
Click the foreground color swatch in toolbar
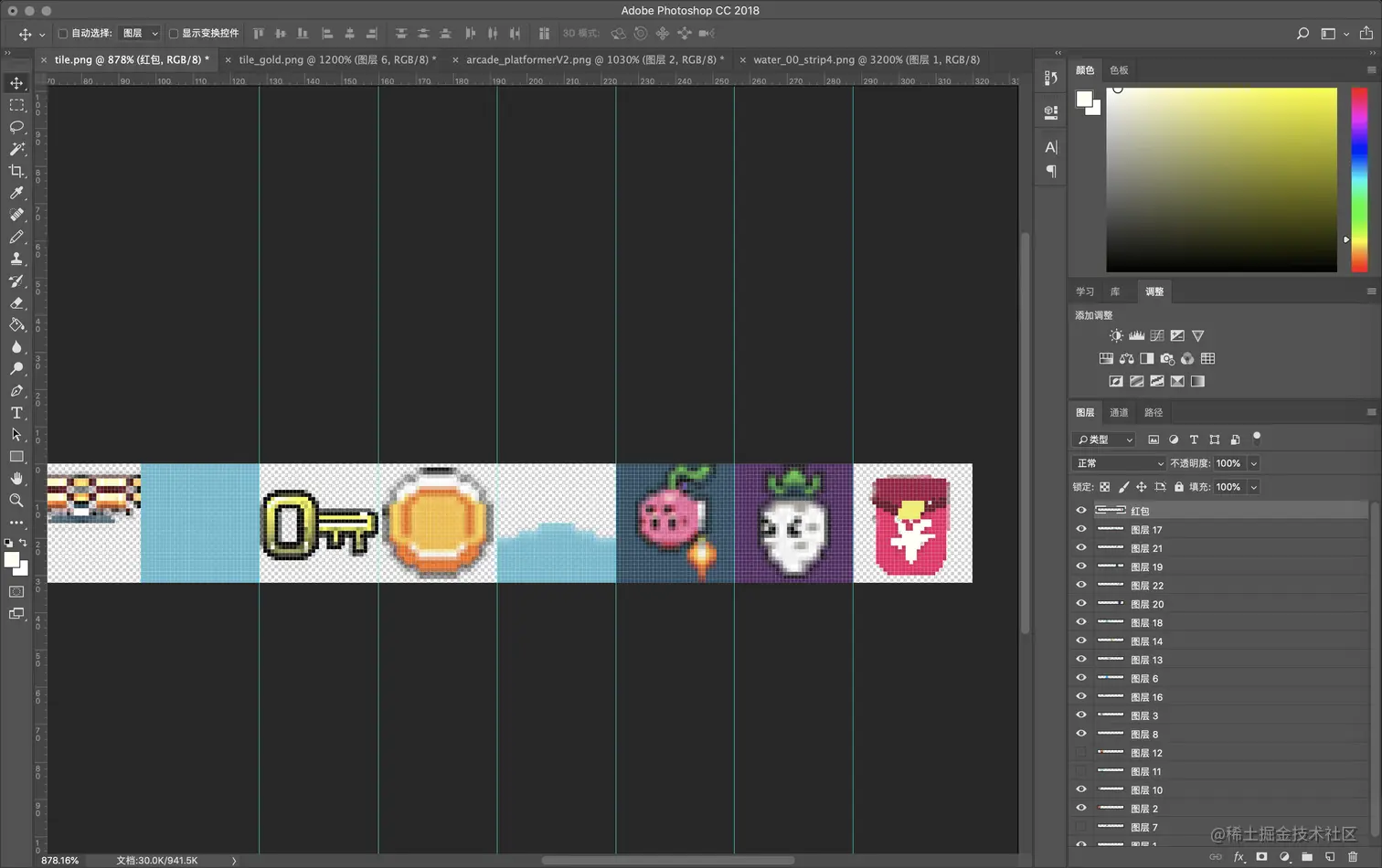[12, 560]
